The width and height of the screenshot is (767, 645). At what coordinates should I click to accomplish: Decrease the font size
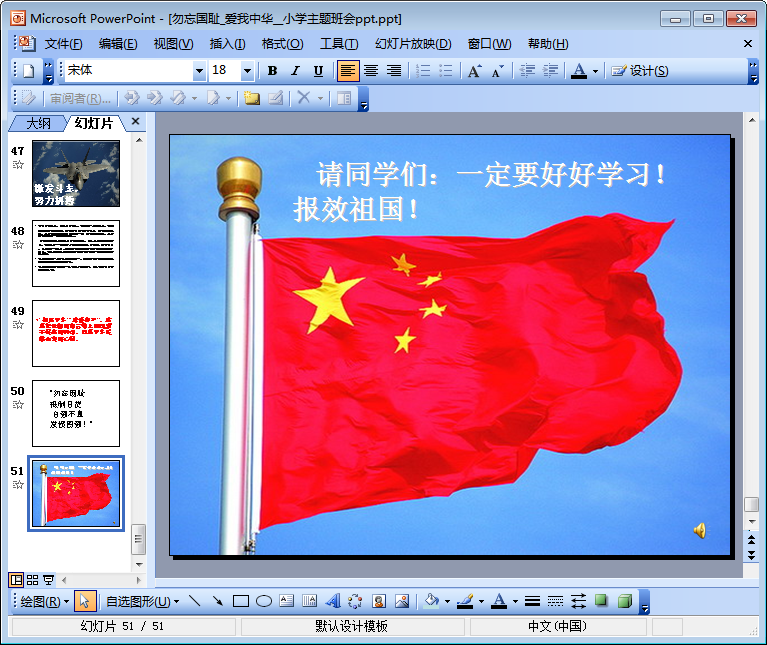point(497,71)
